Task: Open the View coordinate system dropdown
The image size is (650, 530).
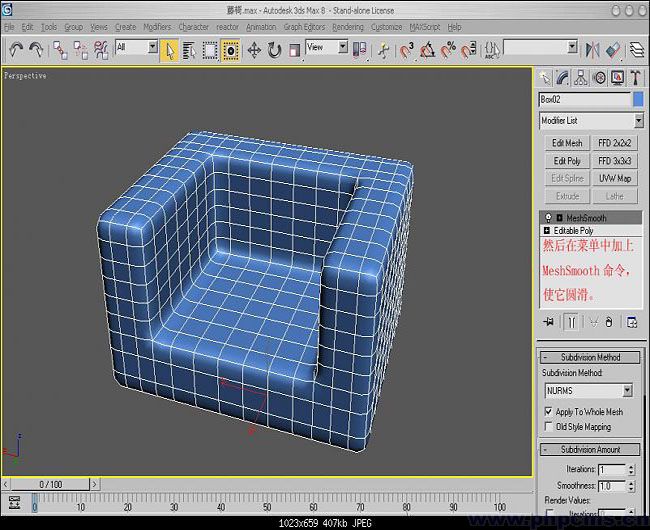Action: click(x=343, y=47)
